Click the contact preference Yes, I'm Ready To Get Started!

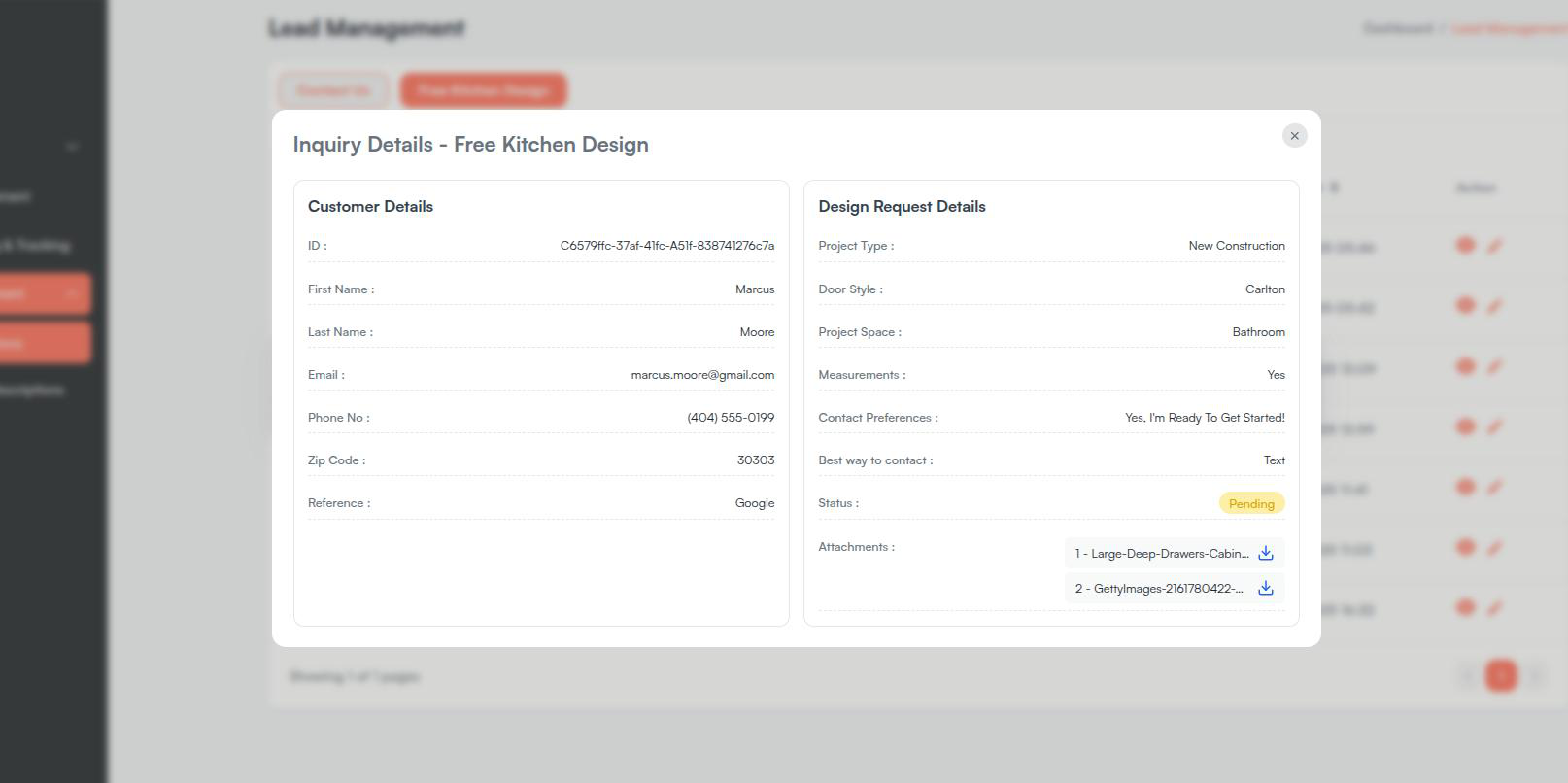click(1205, 418)
